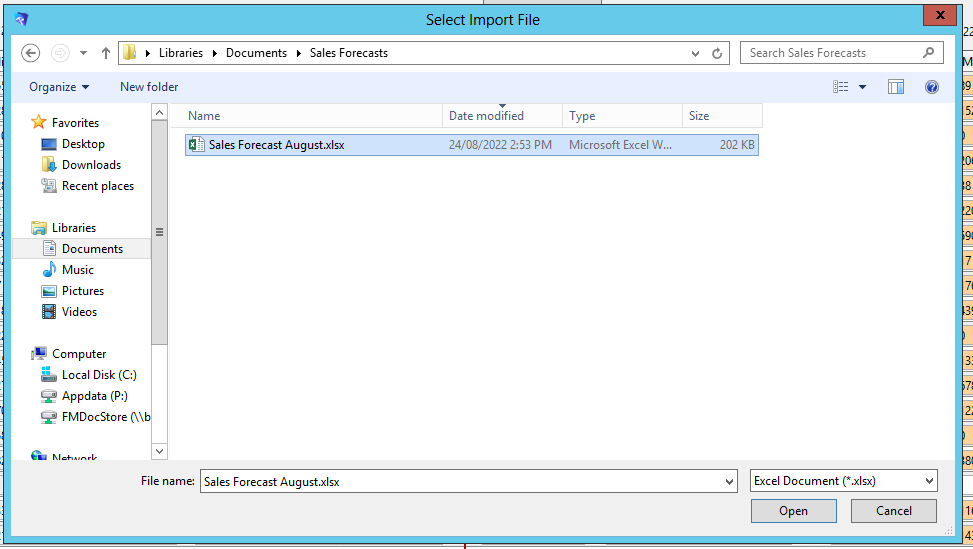Open Local Disk (C:)
The image size is (973, 549).
click(x=99, y=375)
